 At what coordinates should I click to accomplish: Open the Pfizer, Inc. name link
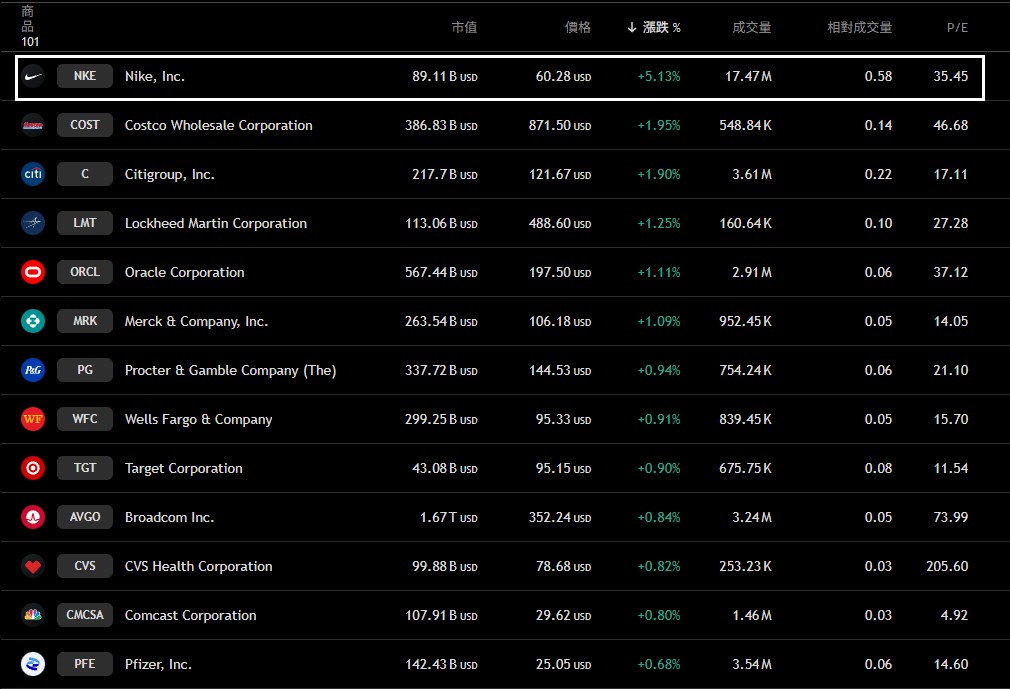(x=158, y=664)
